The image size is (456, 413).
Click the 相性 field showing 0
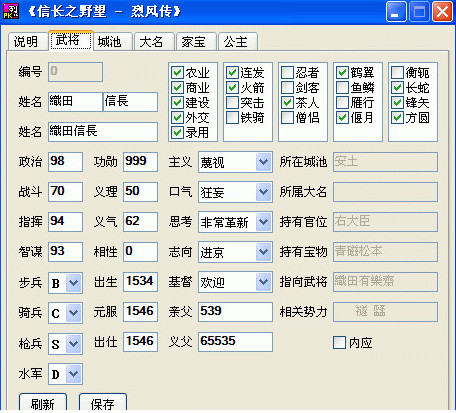(140, 252)
